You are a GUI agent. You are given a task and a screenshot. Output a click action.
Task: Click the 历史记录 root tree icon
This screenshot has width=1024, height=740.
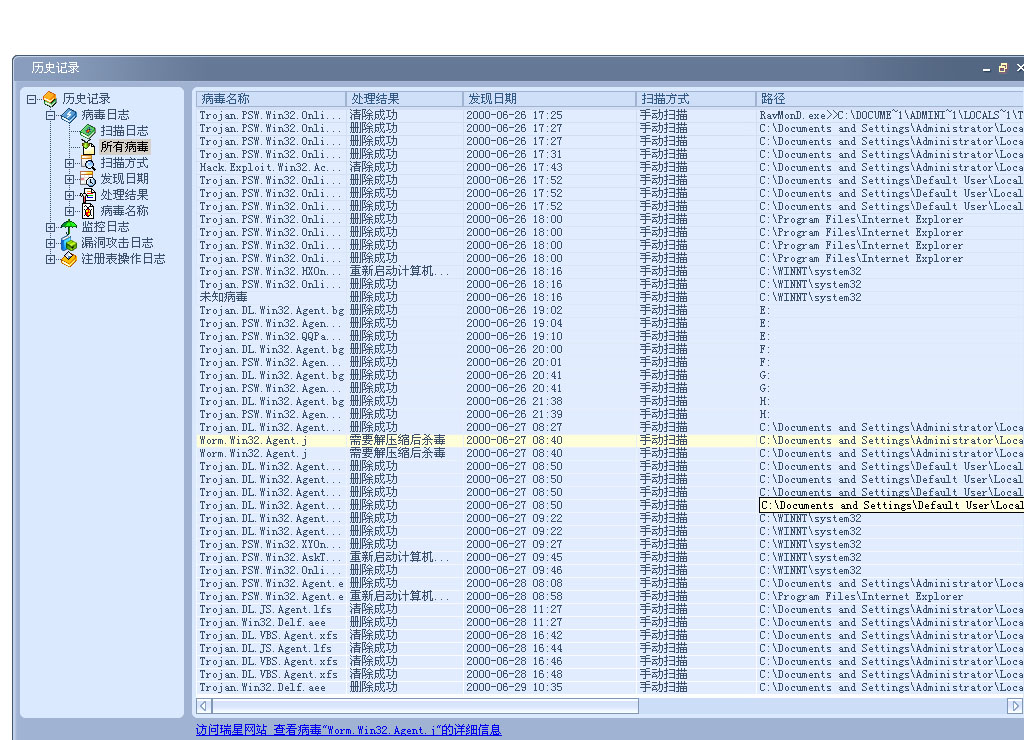coord(50,99)
